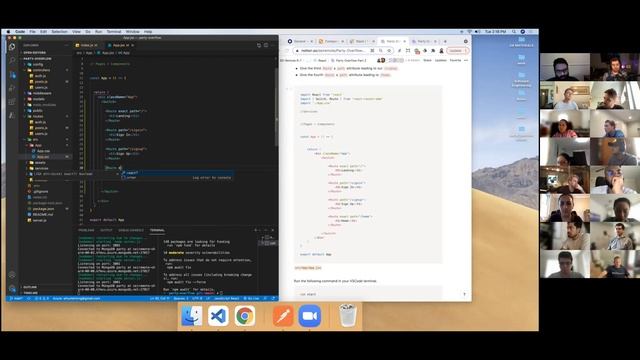Switch to the General tab in Chrome
This screenshot has width=640, height=360.
(x=300, y=41)
